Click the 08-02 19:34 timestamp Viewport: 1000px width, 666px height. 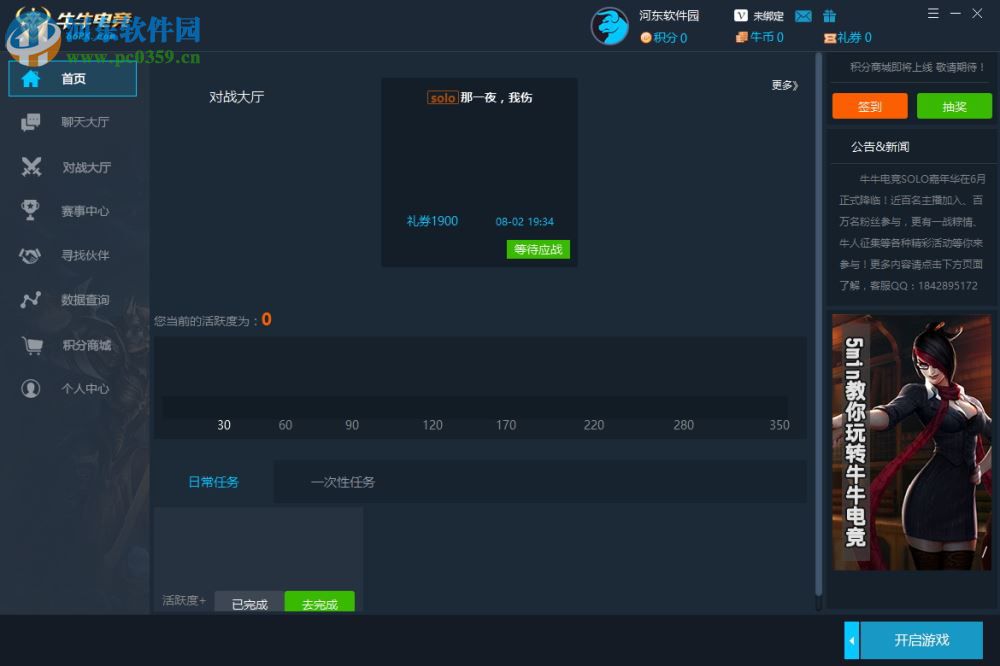[525, 221]
